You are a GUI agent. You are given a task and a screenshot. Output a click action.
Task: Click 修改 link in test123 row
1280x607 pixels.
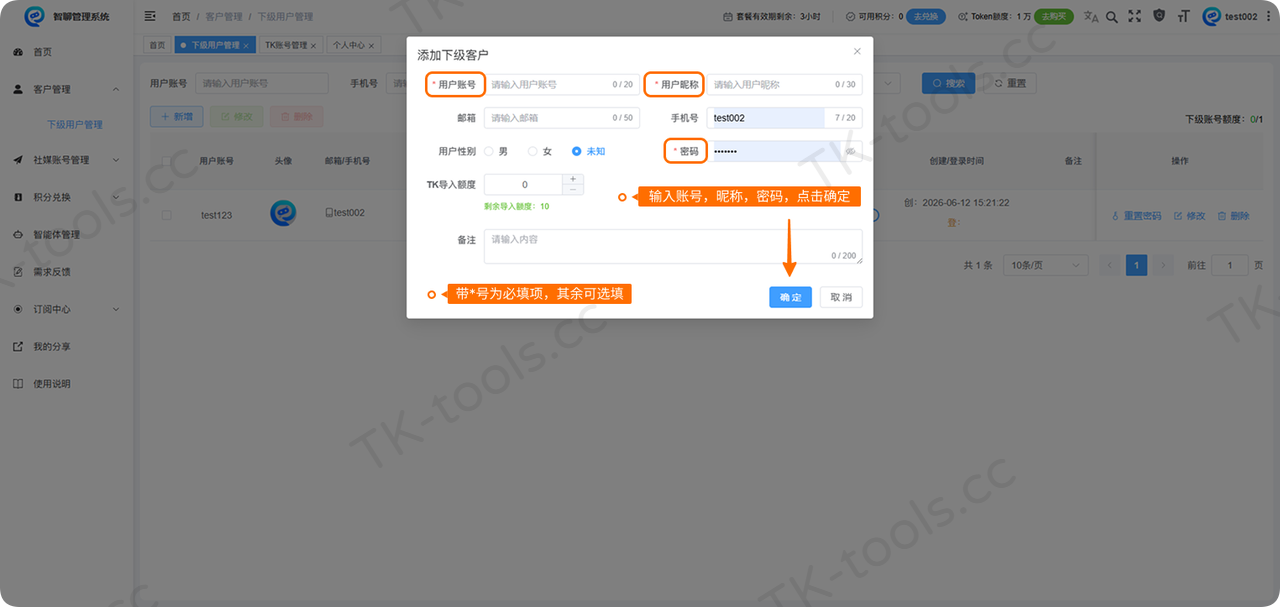coord(1190,216)
